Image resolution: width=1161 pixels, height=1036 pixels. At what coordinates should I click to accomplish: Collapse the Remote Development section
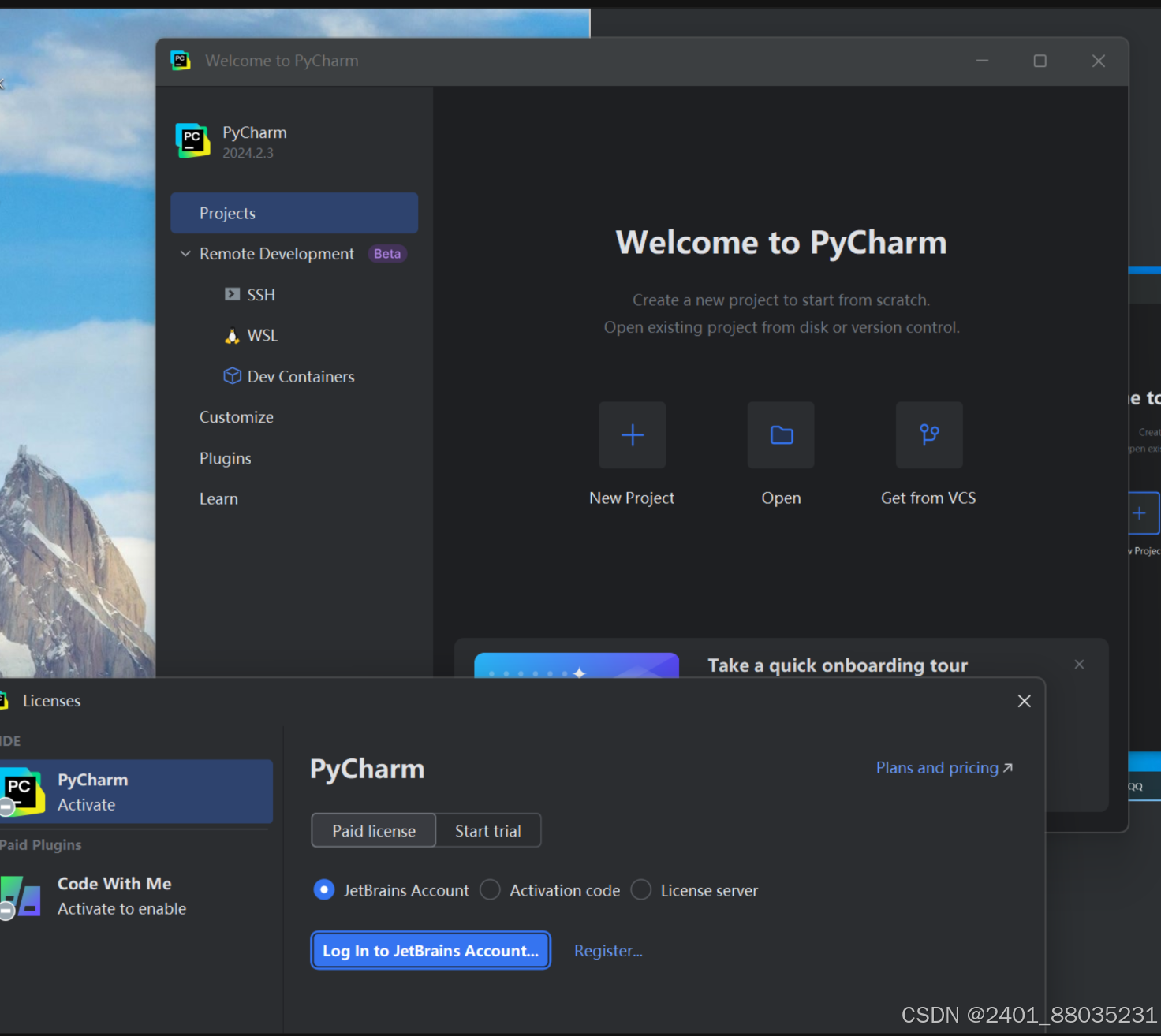[x=185, y=254]
